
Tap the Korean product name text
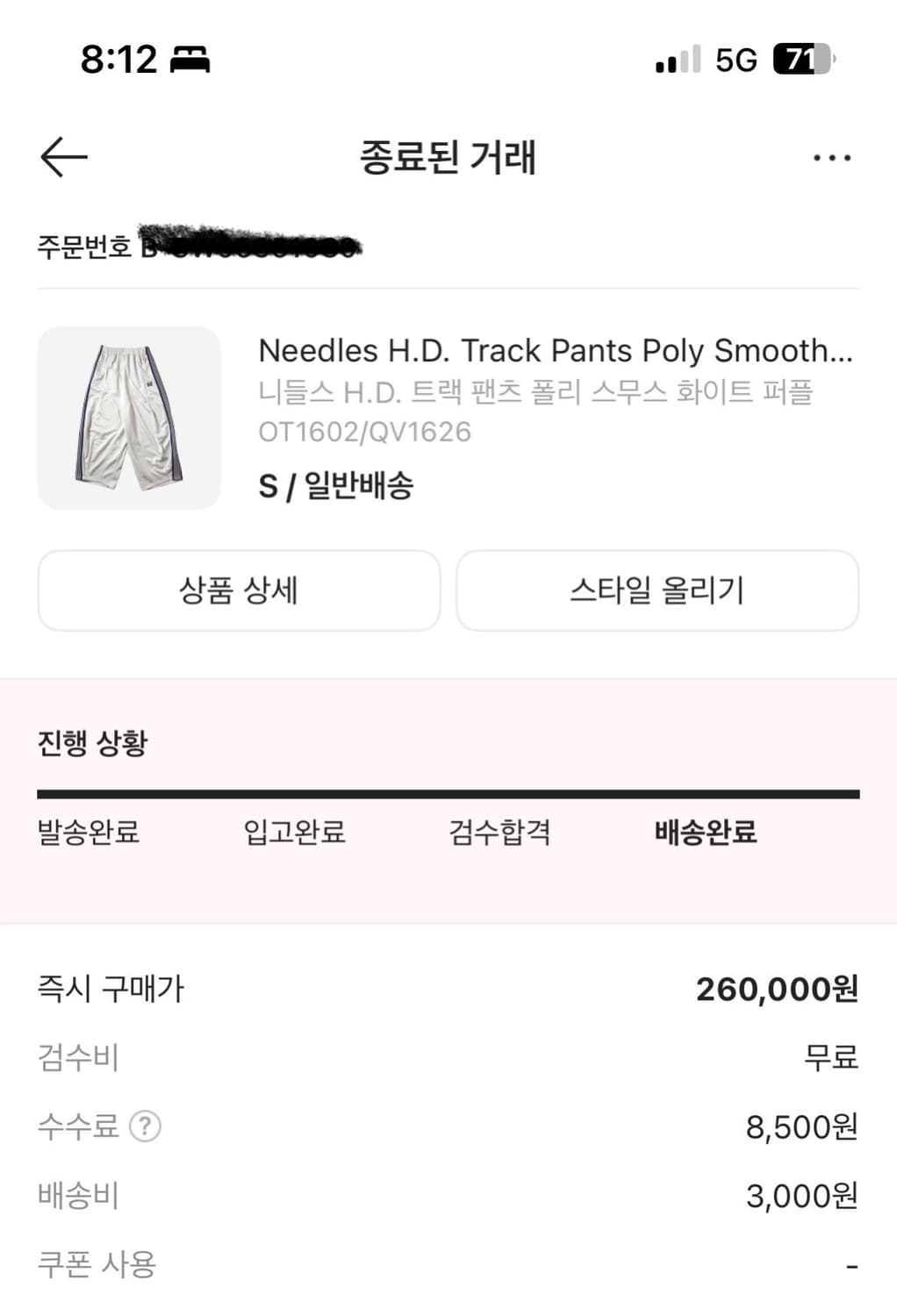click(535, 391)
